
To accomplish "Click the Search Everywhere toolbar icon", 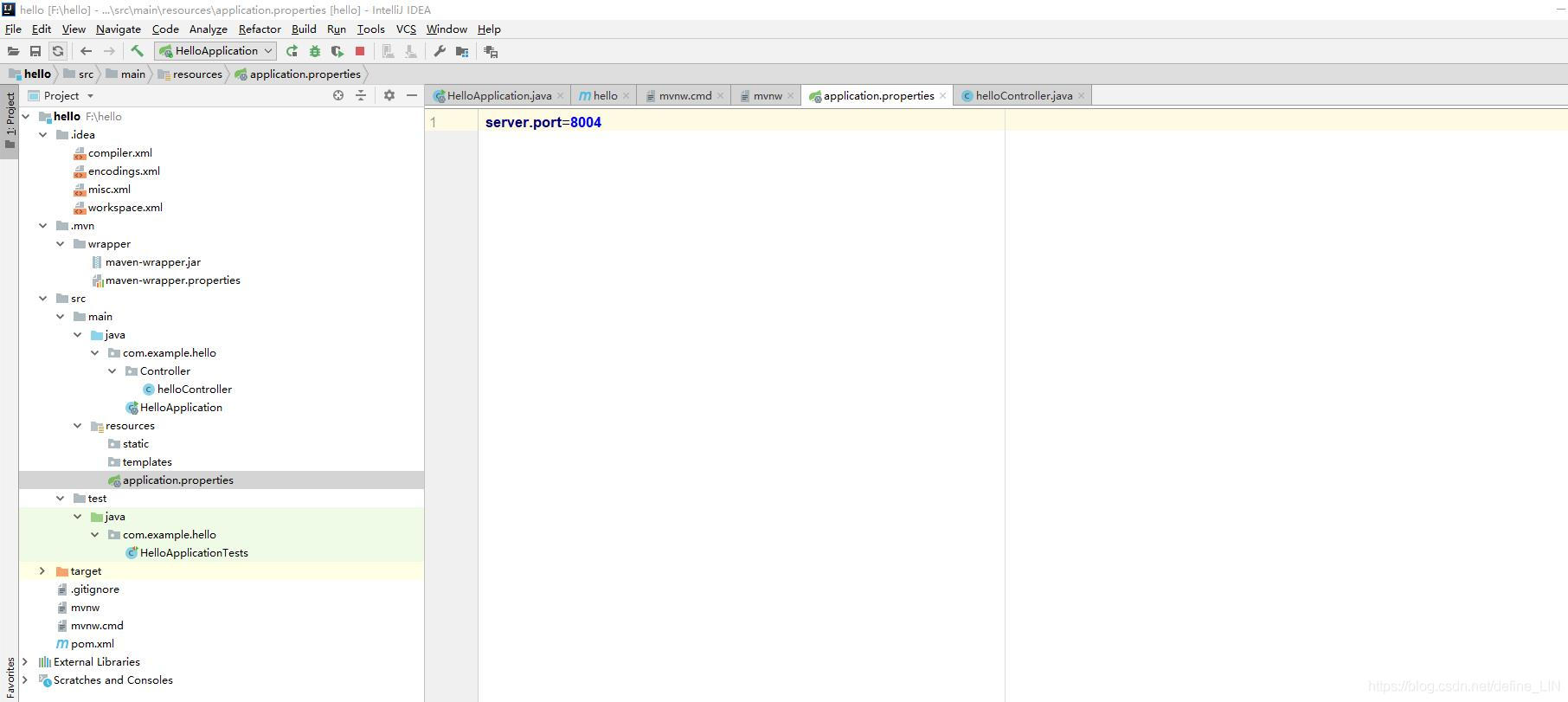I will click(x=491, y=51).
